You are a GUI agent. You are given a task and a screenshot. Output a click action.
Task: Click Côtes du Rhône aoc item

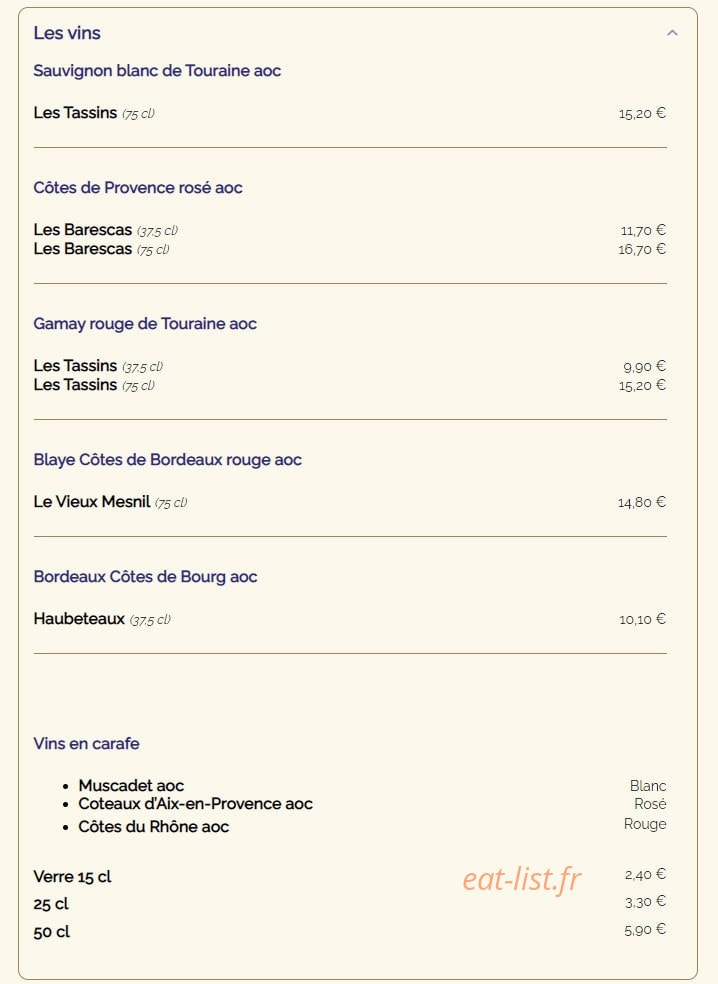(x=154, y=827)
